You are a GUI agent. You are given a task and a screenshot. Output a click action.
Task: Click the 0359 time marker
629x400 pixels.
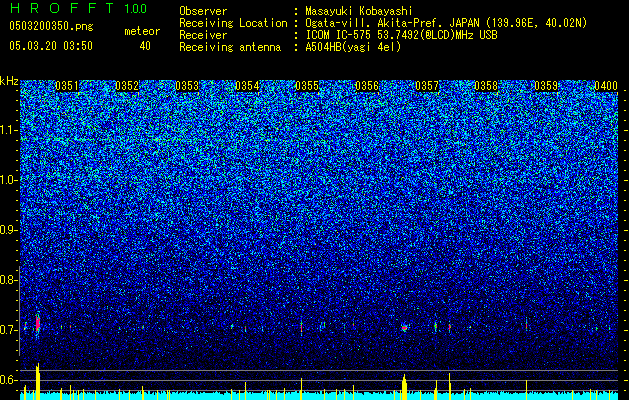[546, 86]
